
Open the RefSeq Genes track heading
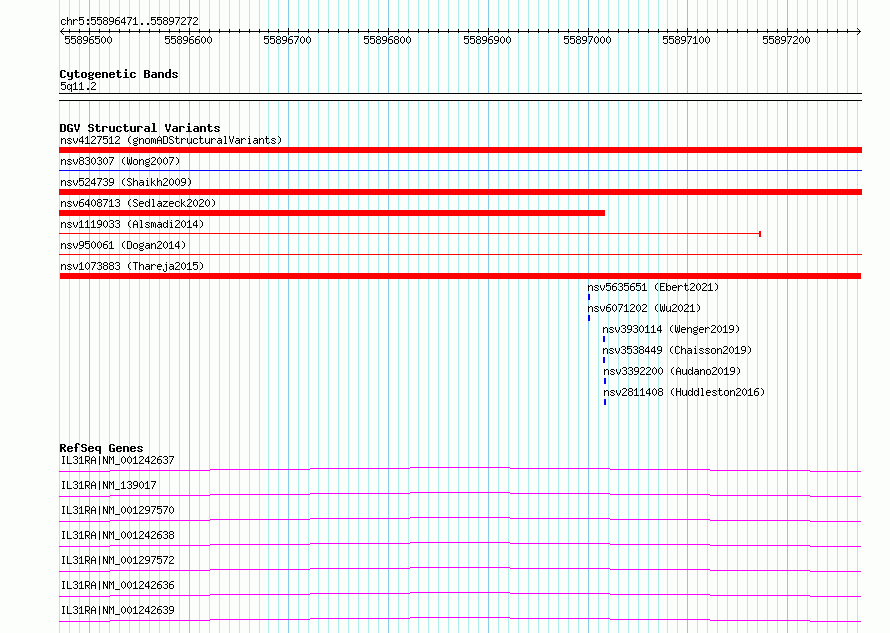pos(102,448)
